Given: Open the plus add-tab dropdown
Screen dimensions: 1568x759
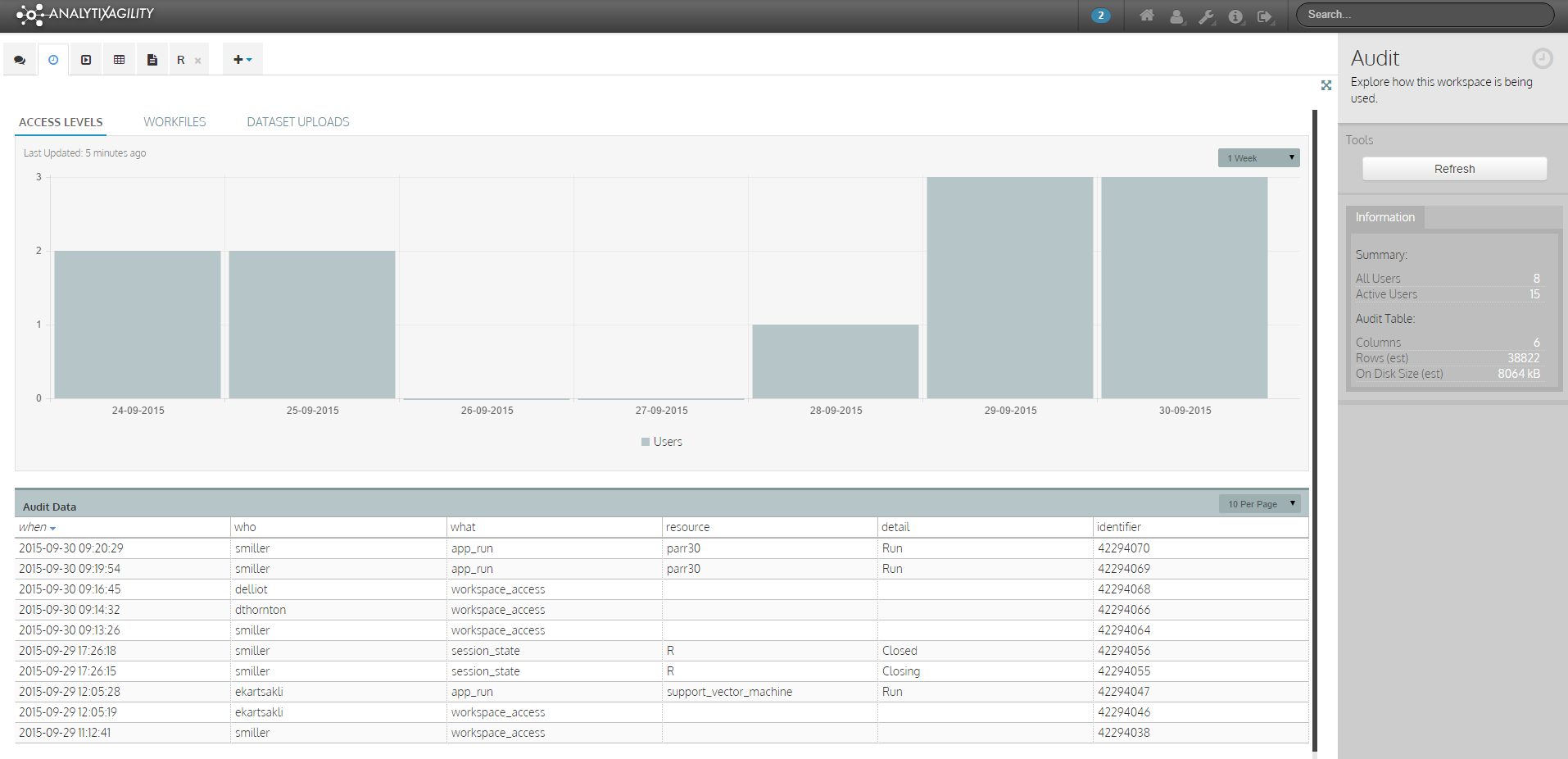Looking at the screenshot, I should pos(242,60).
